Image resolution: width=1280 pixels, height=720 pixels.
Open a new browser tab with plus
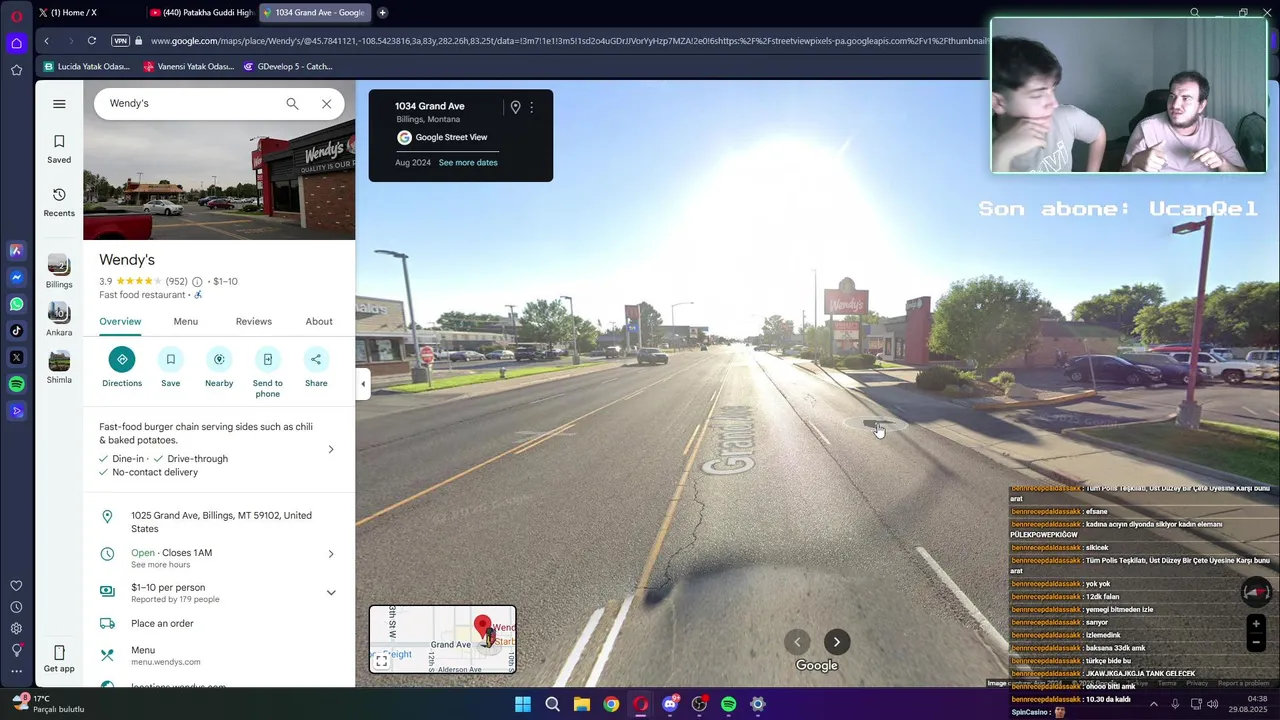click(x=382, y=13)
